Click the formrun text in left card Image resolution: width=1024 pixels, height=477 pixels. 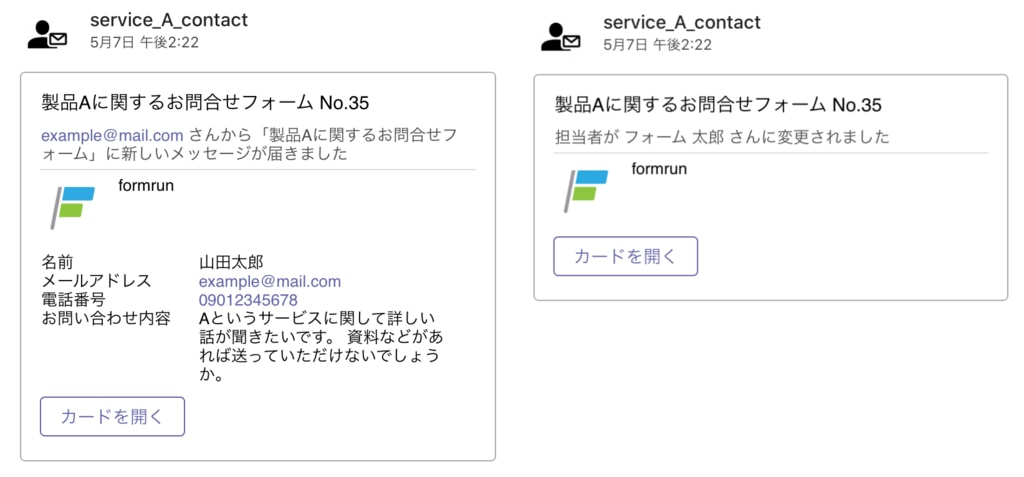pos(145,184)
